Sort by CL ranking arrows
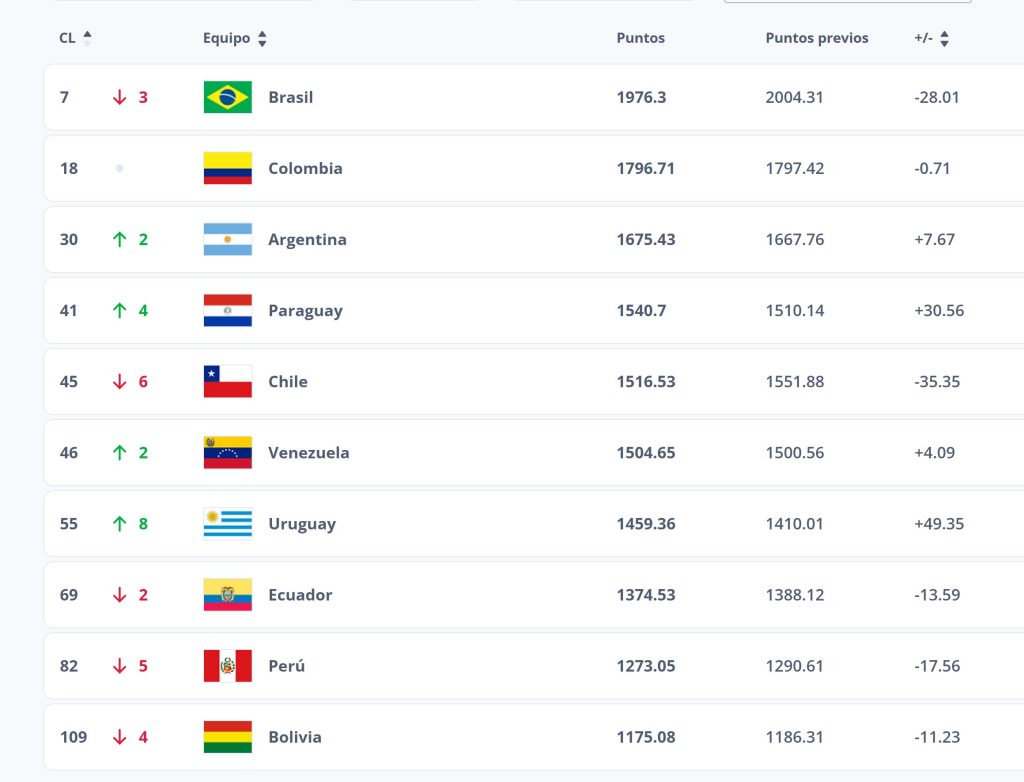This screenshot has height=782, width=1024. point(88,39)
